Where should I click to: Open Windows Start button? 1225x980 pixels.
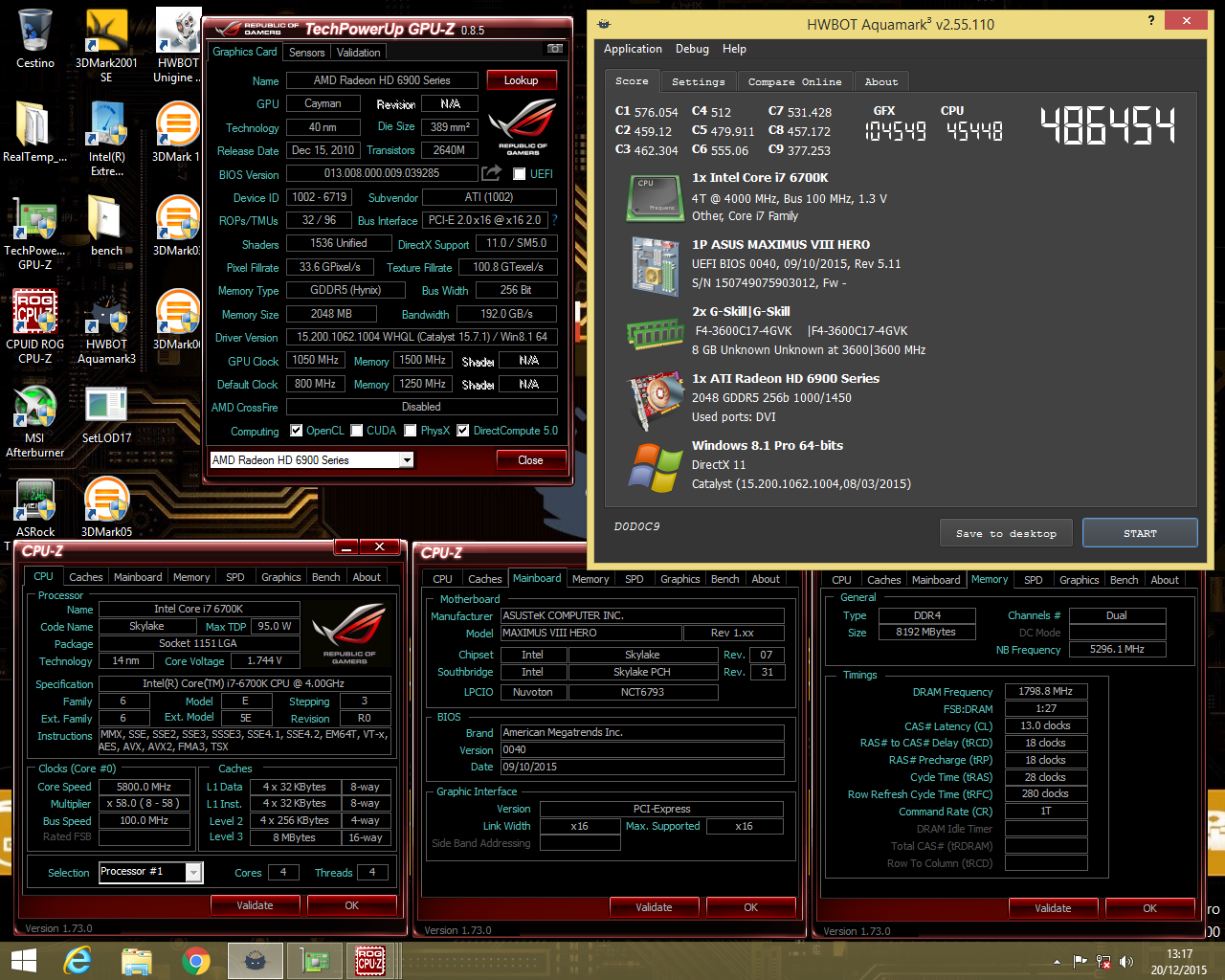[x=23, y=961]
